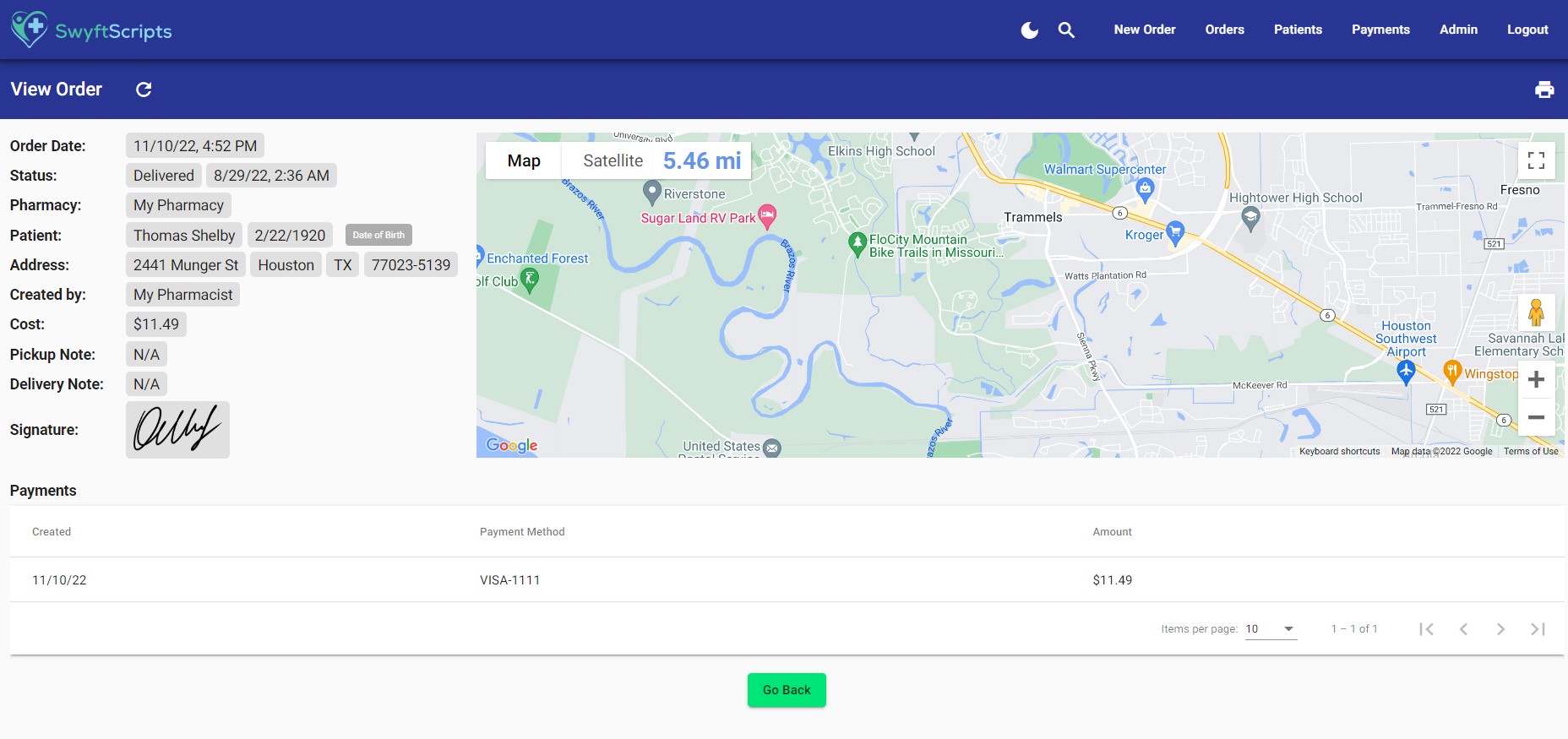Print the order with printer icon

[x=1544, y=90]
